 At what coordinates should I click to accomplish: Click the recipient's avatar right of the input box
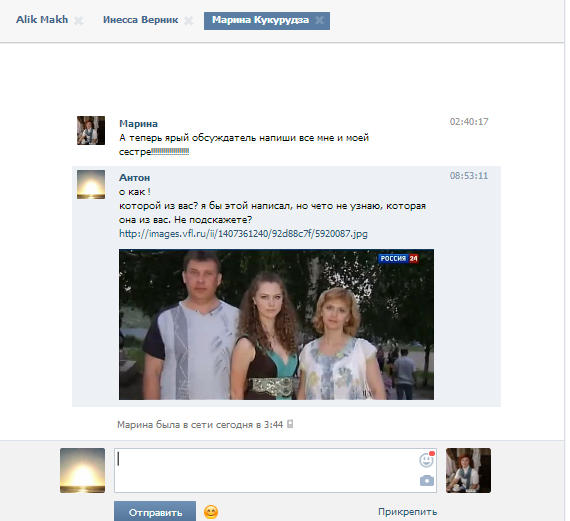[468, 470]
